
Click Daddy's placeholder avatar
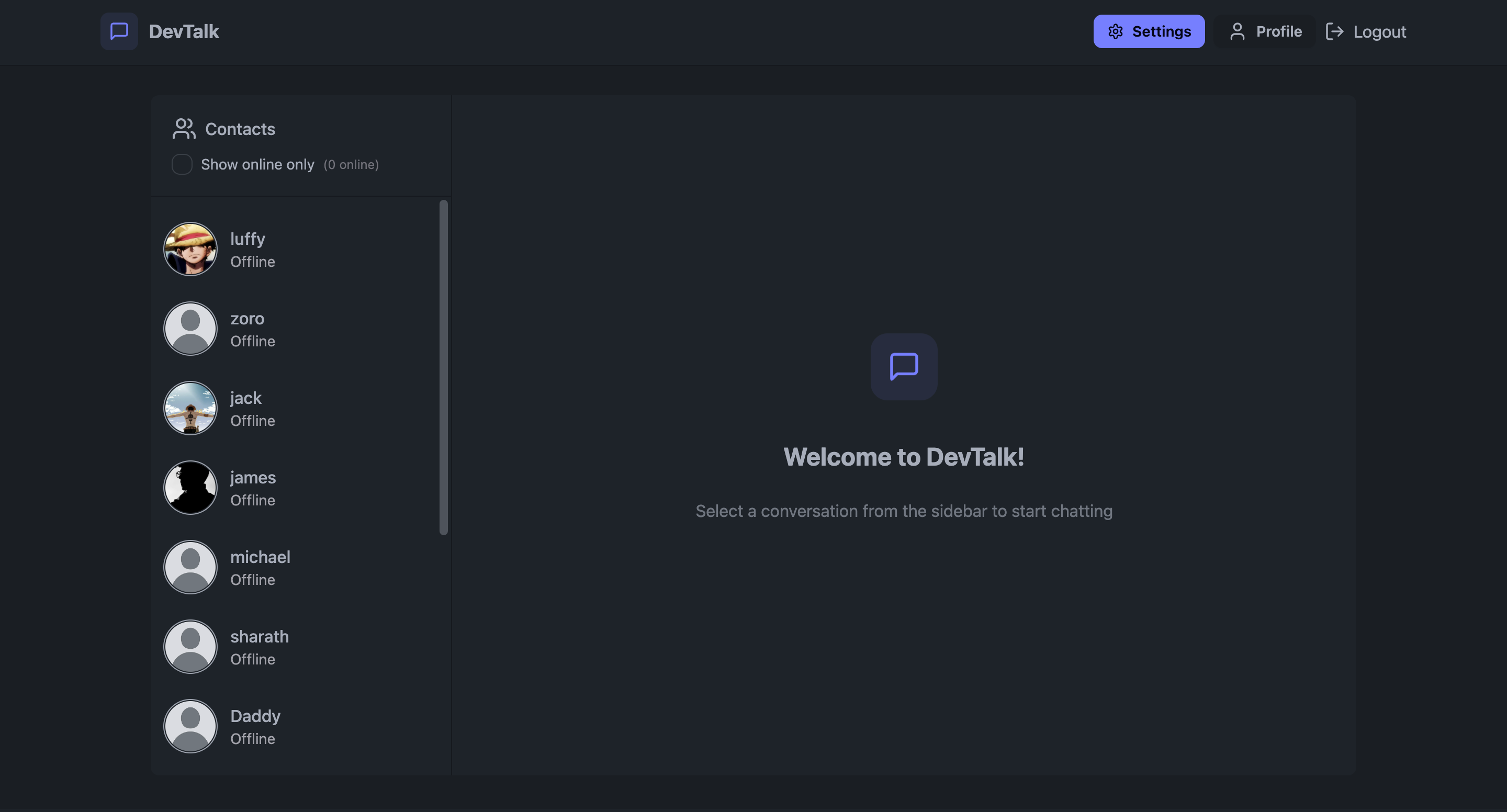[x=190, y=726]
